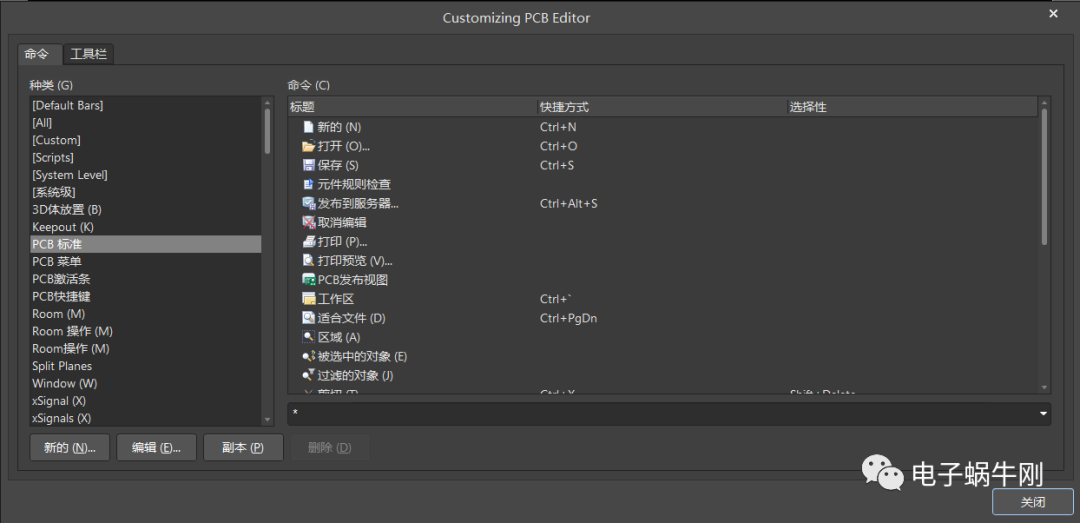Select the PCB快捷键 category
The width and height of the screenshot is (1080, 523).
145,296
